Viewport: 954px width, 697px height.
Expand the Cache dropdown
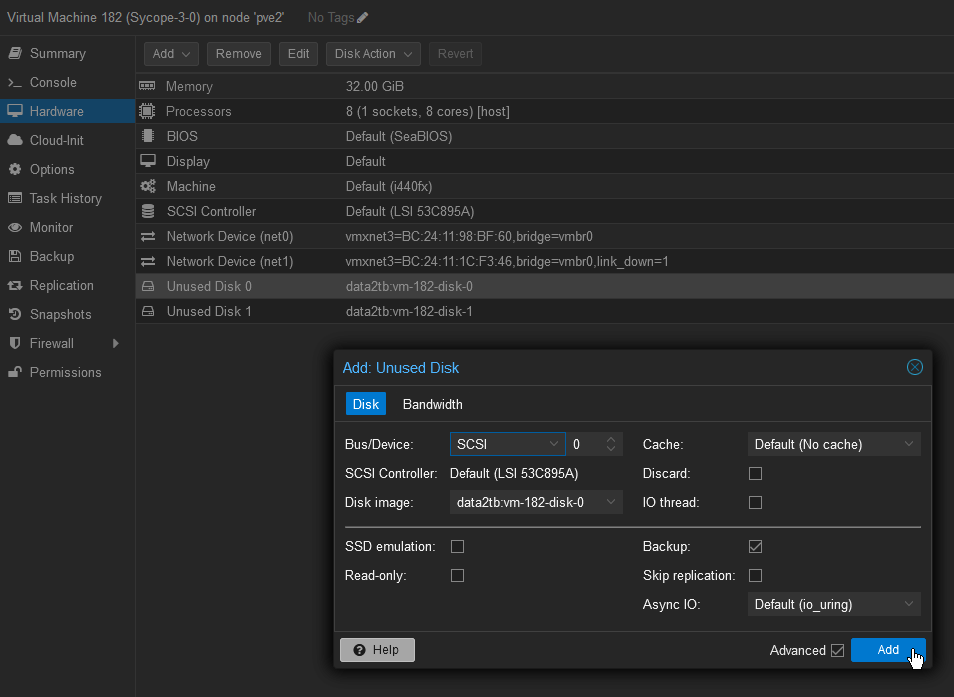click(833, 444)
